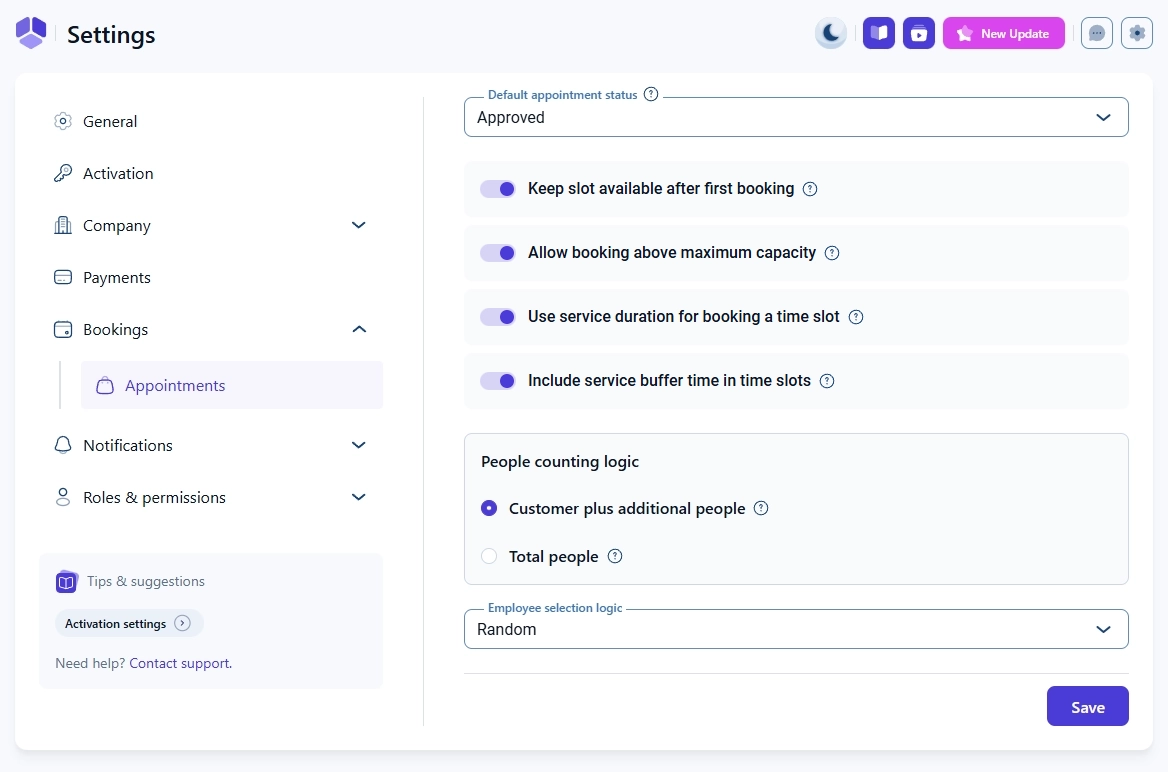Expand the Roles & permissions section
This screenshot has width=1168, height=772.
click(x=358, y=497)
